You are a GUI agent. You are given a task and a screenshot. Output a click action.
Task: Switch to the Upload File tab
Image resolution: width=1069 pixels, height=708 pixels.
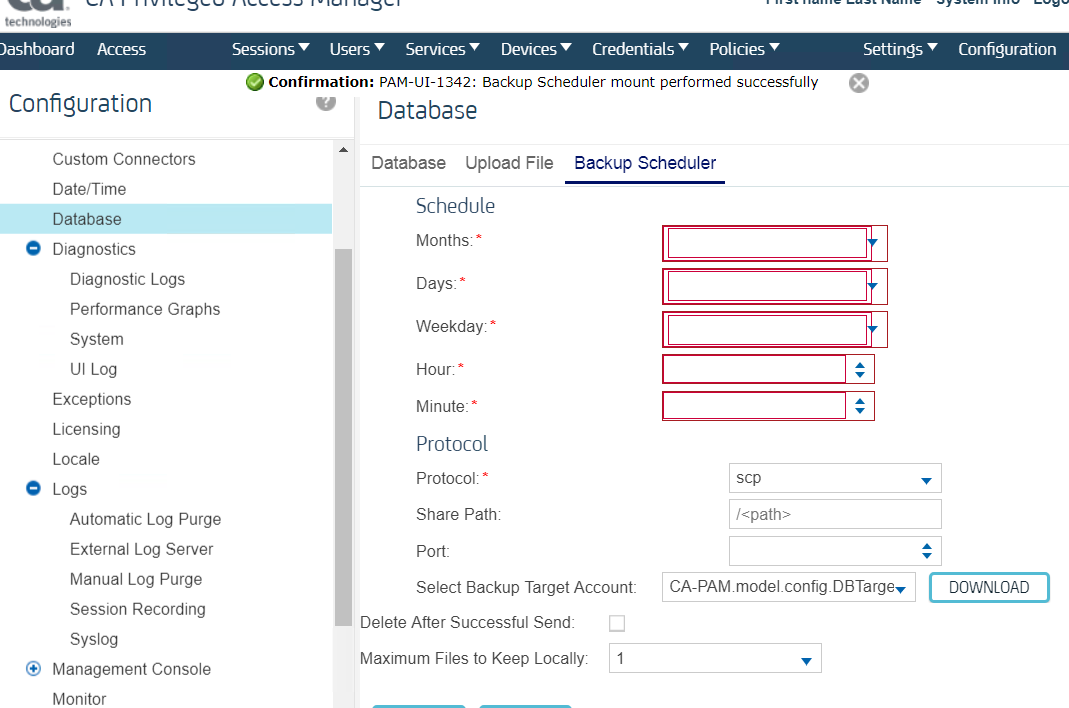pyautogui.click(x=509, y=163)
